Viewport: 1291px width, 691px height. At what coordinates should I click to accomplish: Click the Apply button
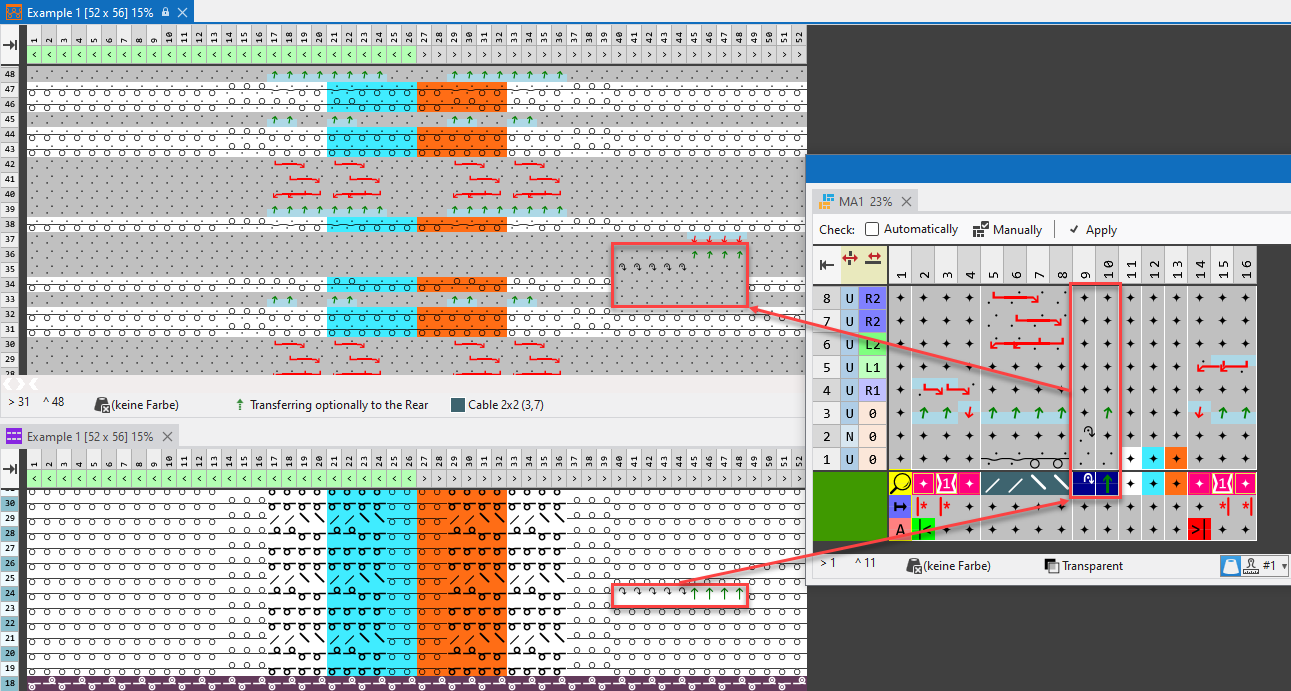click(1092, 229)
